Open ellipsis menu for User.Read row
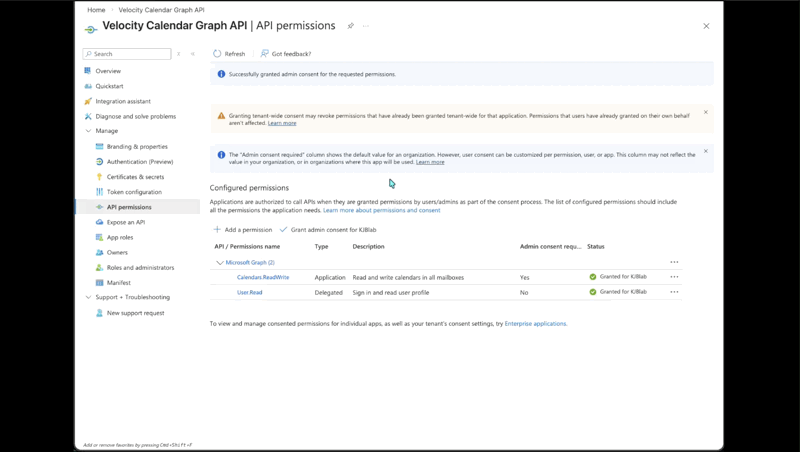 674,292
